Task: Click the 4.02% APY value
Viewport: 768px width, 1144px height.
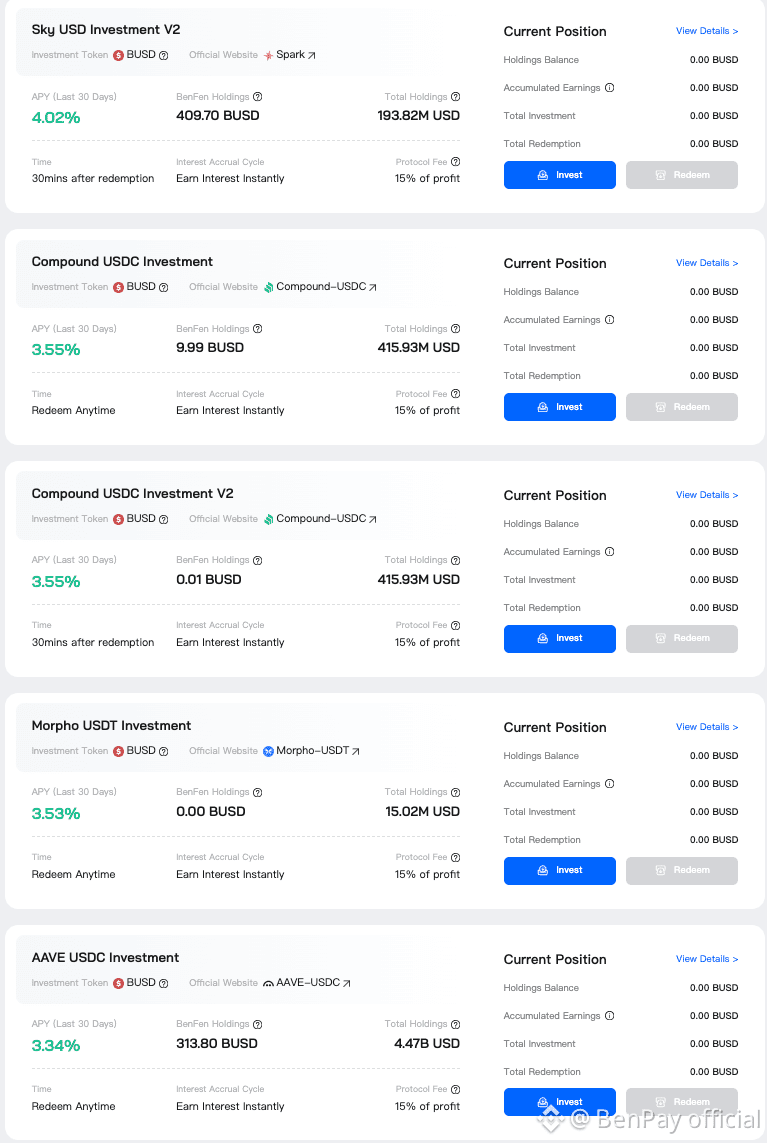Action: pyautogui.click(x=56, y=117)
